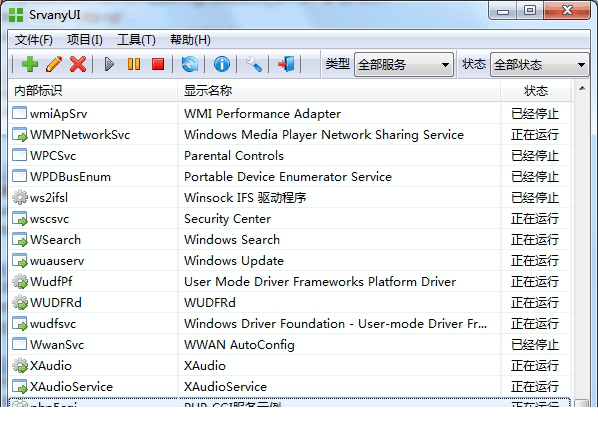This screenshot has width=598, height=423.
Task: Click the 已经停止 status of WwanSvc
Action: (x=535, y=345)
